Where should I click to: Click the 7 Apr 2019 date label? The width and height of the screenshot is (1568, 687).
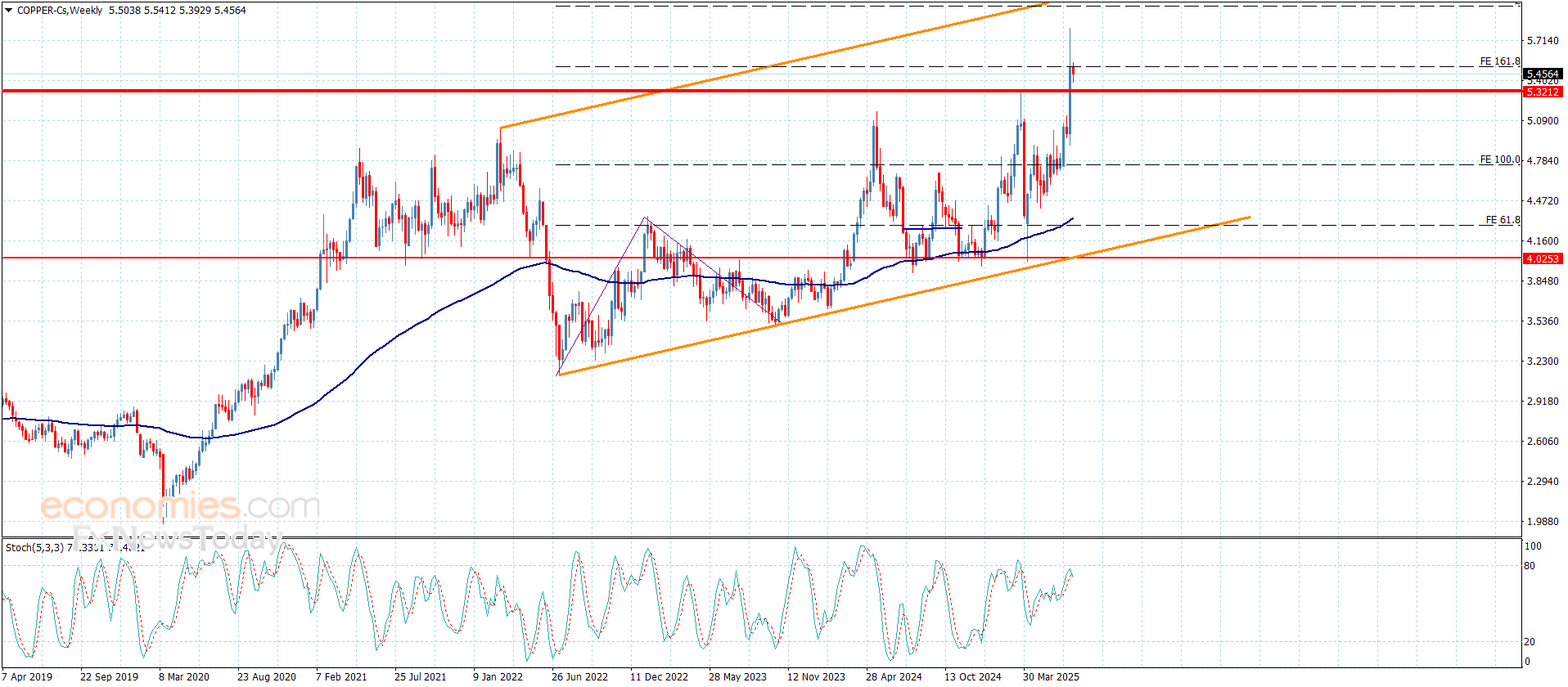coord(27,676)
